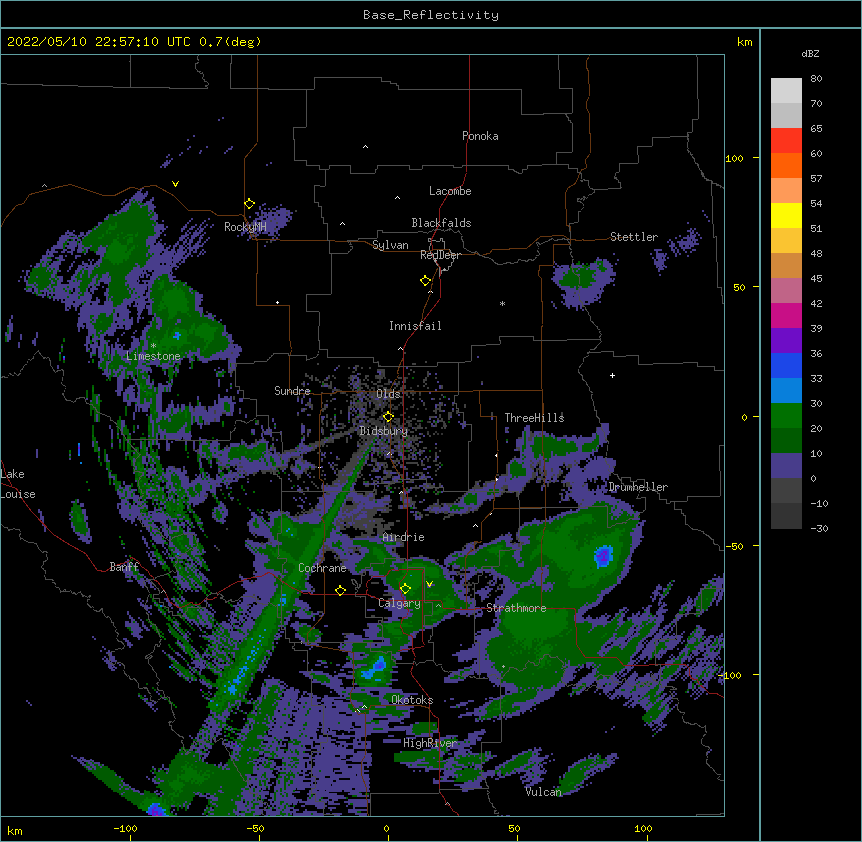Image resolution: width=862 pixels, height=842 pixels.
Task: Click the Vulcan town label
Action: (543, 792)
